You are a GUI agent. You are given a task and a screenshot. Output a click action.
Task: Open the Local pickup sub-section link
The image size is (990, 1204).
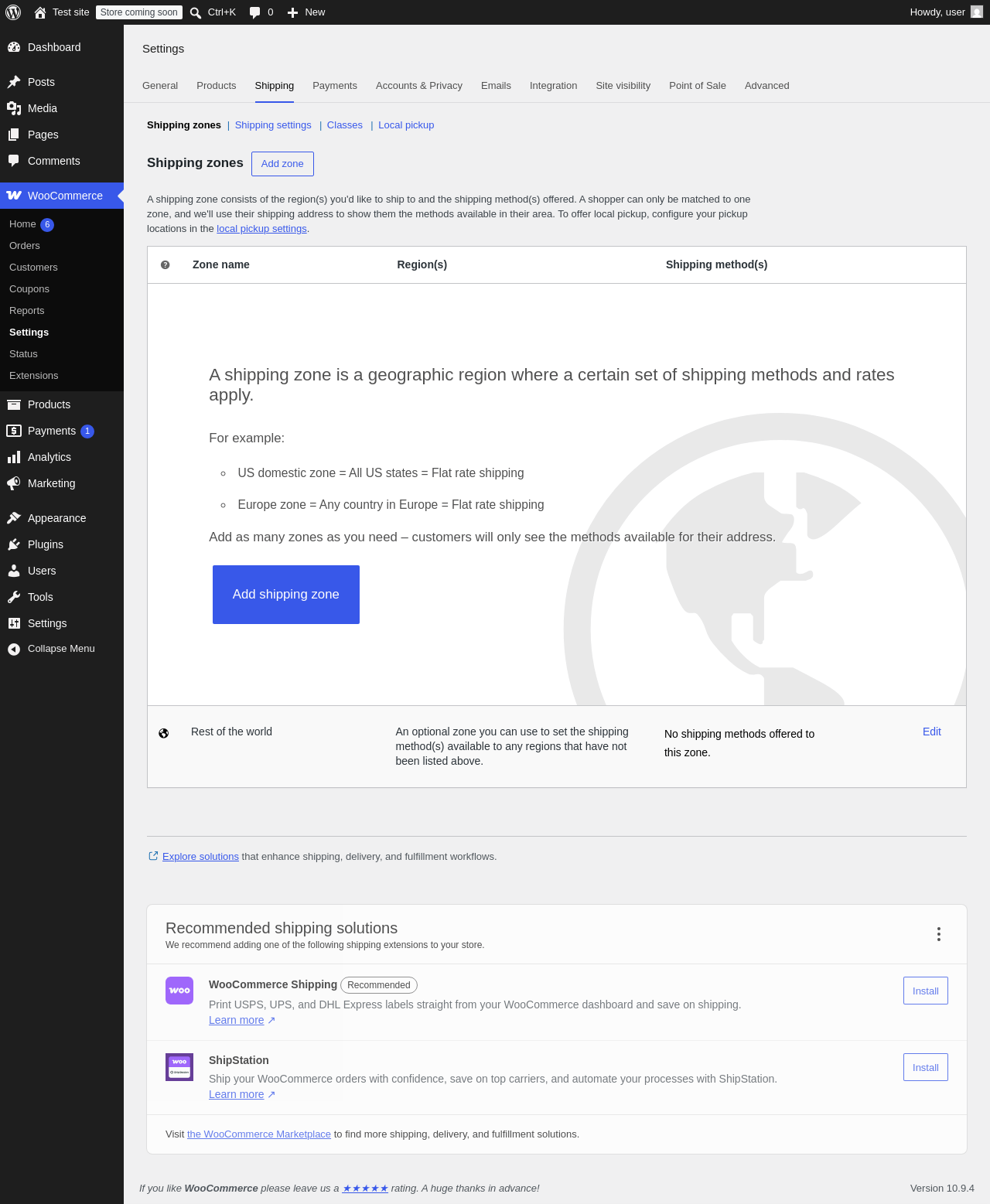click(406, 125)
